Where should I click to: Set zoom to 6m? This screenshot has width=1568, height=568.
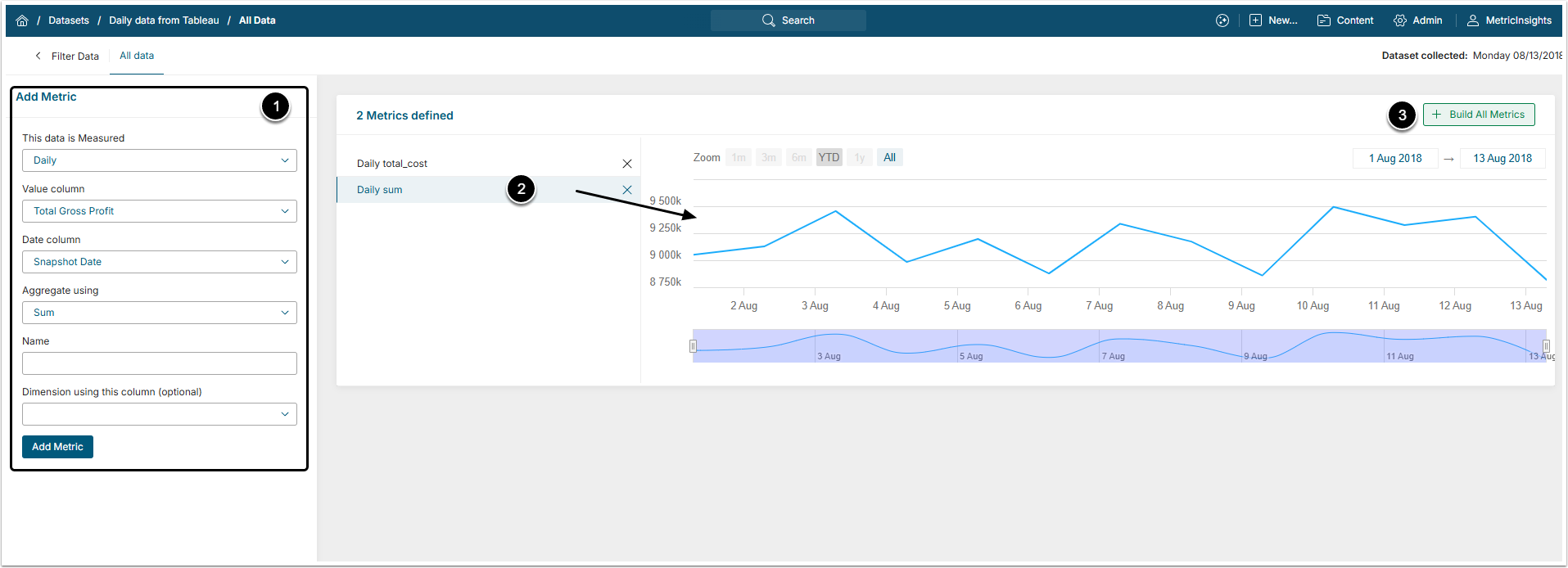tap(799, 157)
